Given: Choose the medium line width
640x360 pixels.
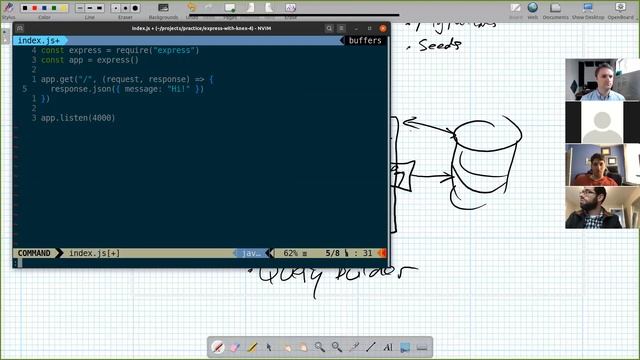Looking at the screenshot, I should point(90,8).
